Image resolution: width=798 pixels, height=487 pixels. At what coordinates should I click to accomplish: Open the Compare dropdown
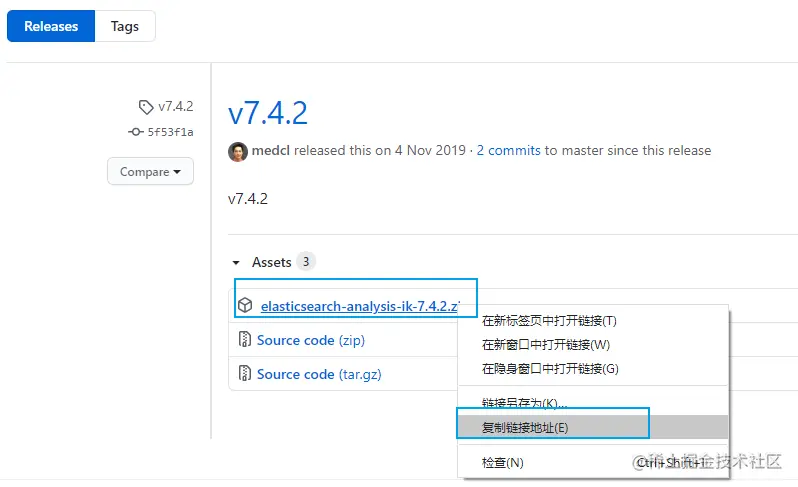(x=150, y=171)
